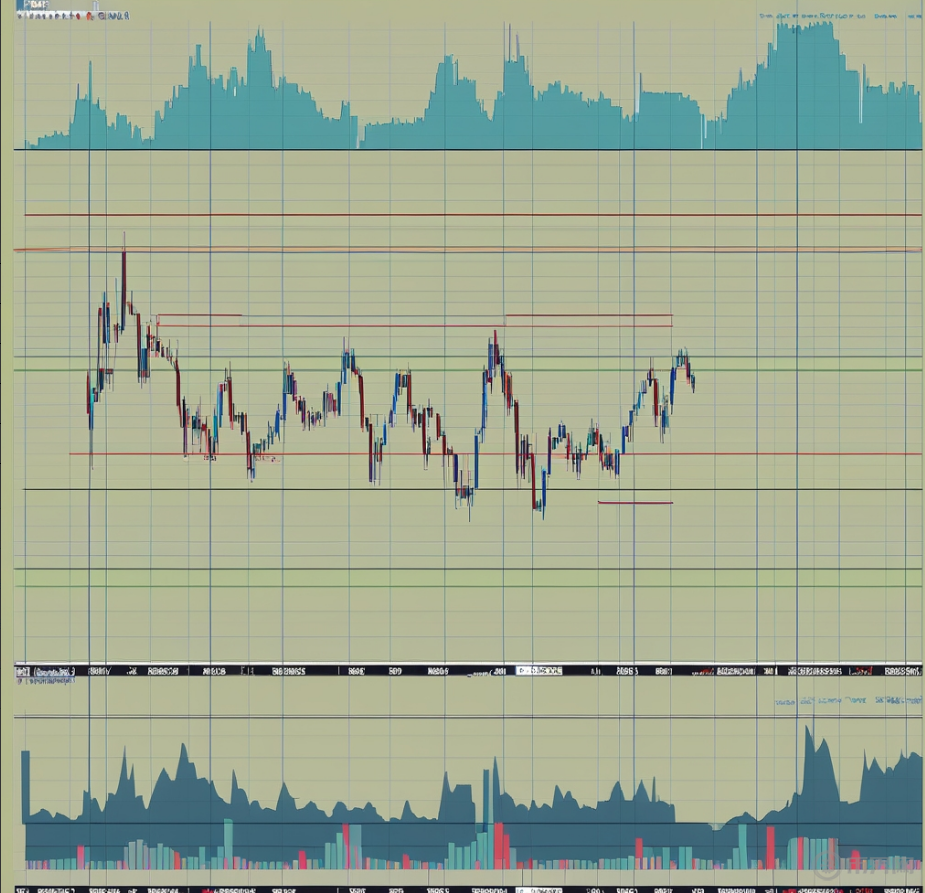
Task: Open the legend text in top-right corner
Action: (x=838, y=17)
